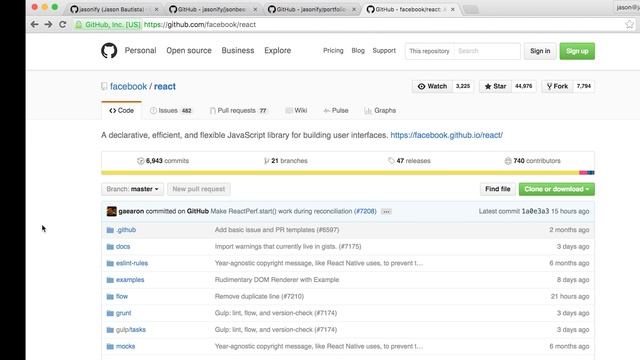Image resolution: width=640 pixels, height=360 pixels.
Task: Close the facebook/react browser tab
Action: click(x=453, y=9)
